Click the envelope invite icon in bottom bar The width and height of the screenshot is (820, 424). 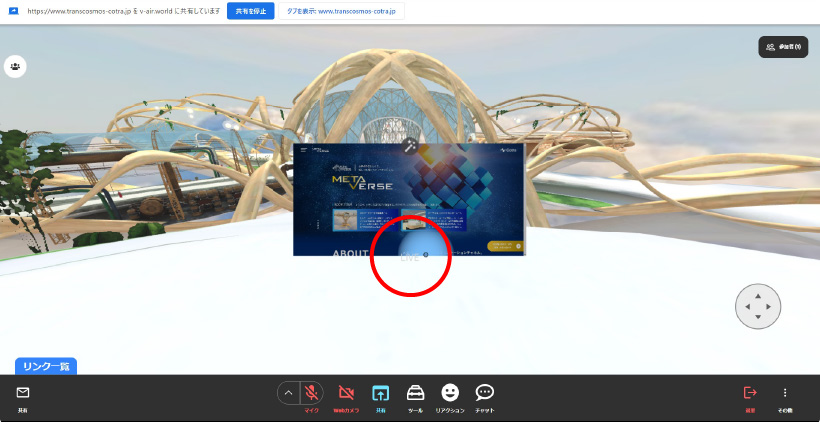(x=23, y=393)
